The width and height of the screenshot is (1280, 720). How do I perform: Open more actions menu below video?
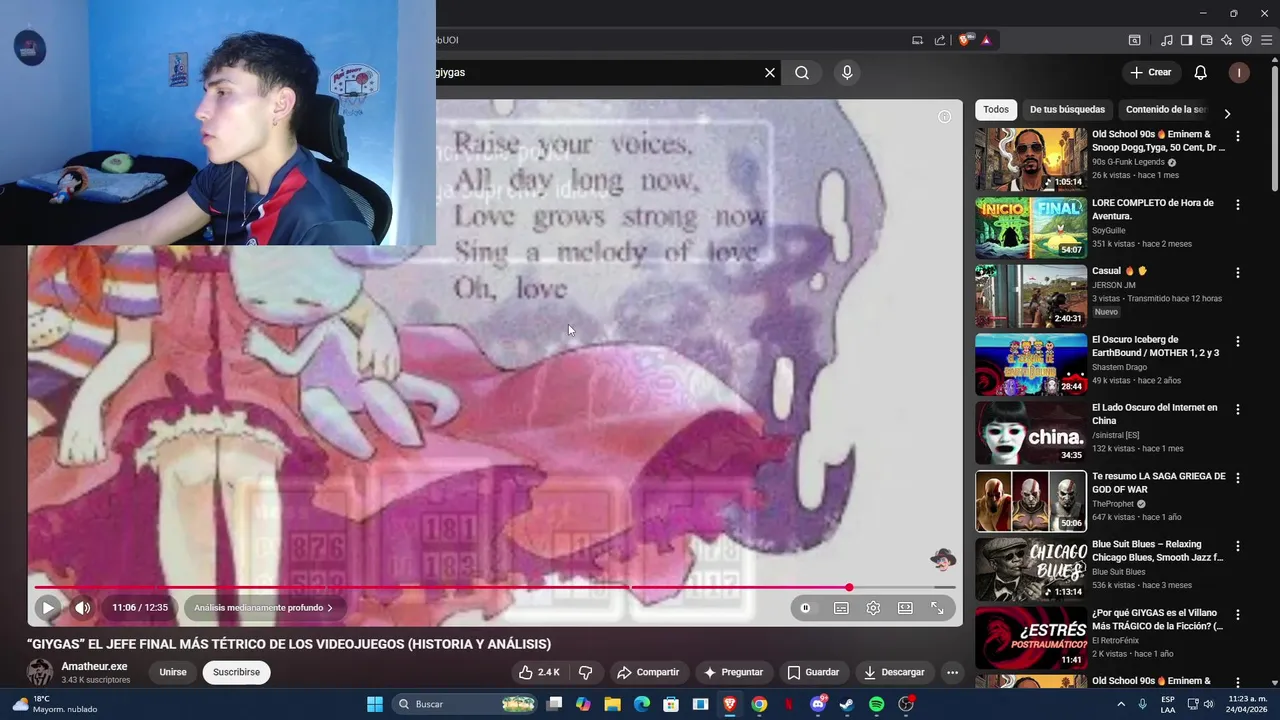[x=952, y=672]
